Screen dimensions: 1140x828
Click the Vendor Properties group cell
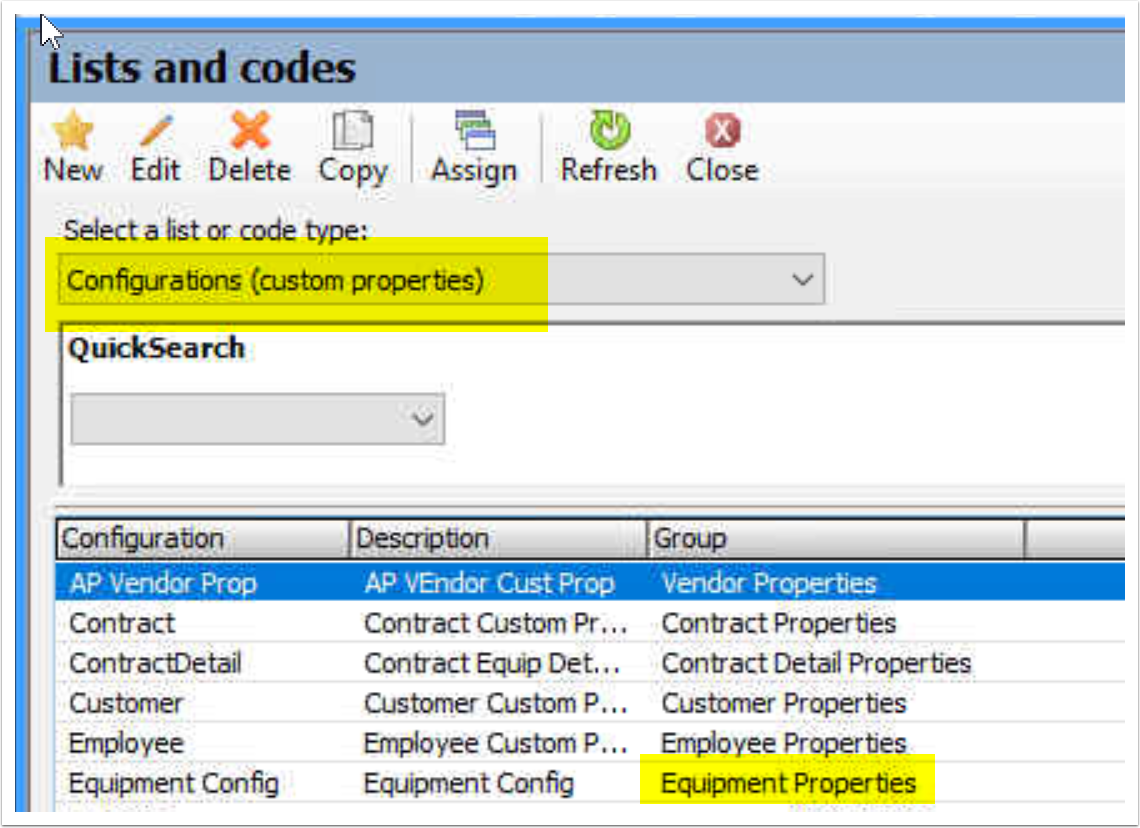(x=769, y=583)
